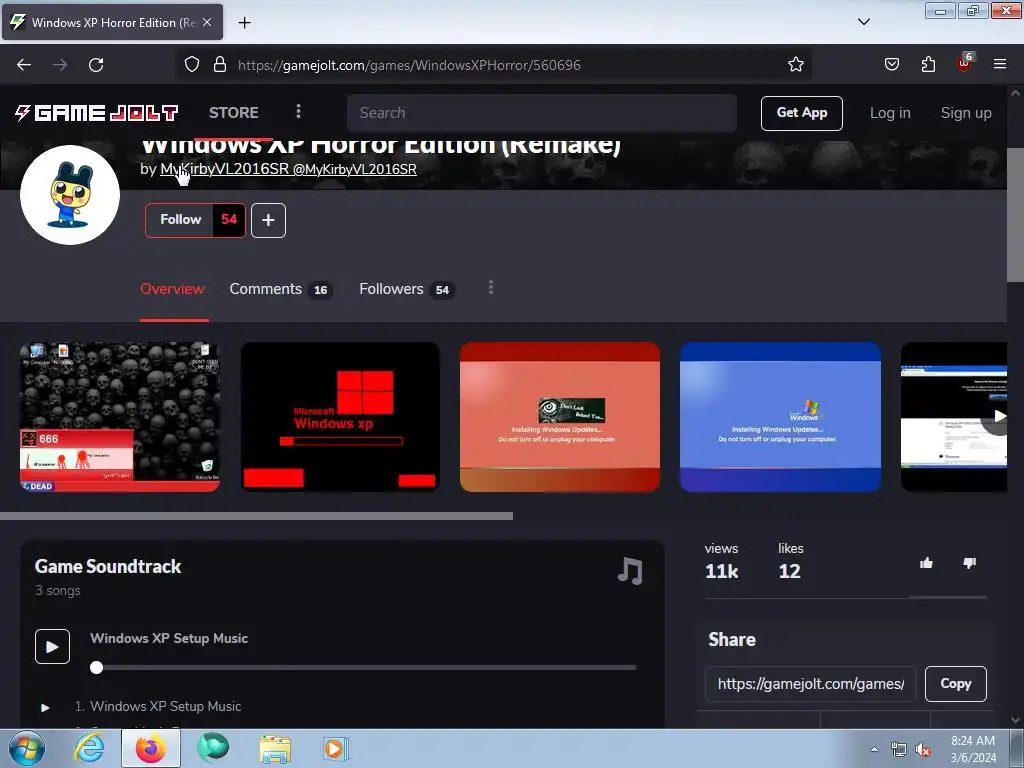Dislike the game with thumbs down

click(x=970, y=563)
